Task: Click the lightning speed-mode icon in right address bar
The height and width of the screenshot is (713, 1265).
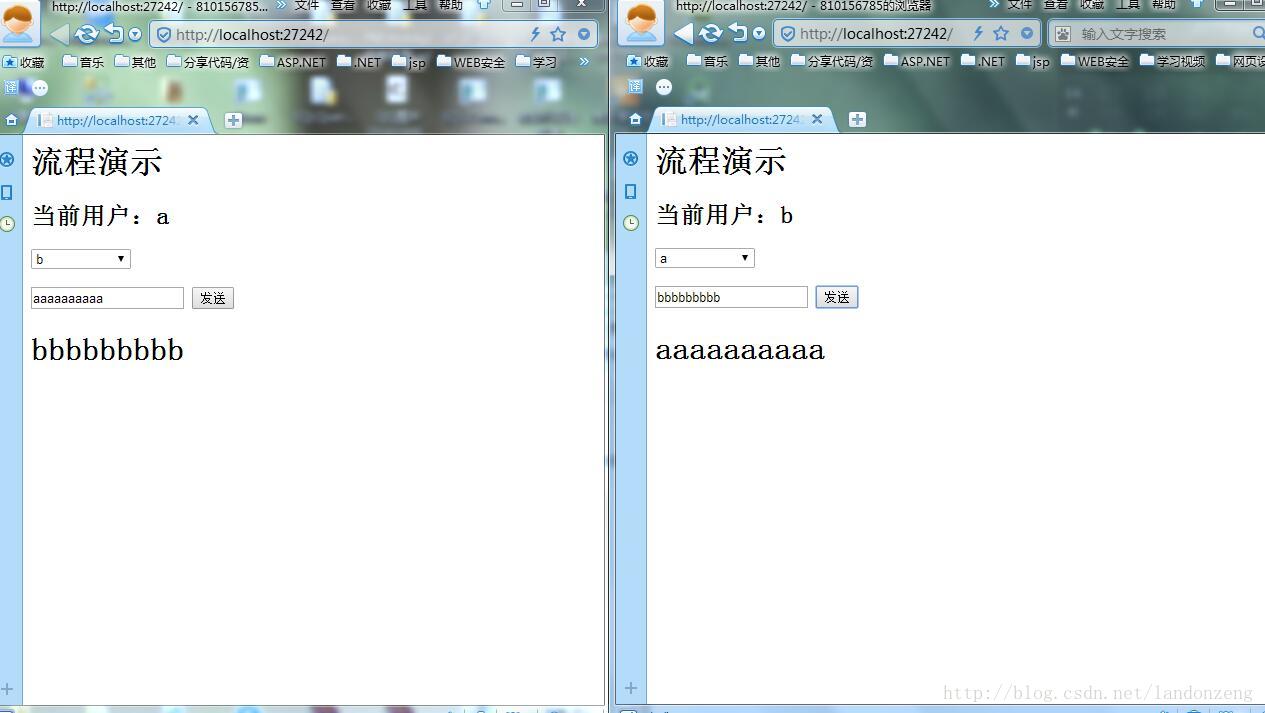Action: (977, 34)
